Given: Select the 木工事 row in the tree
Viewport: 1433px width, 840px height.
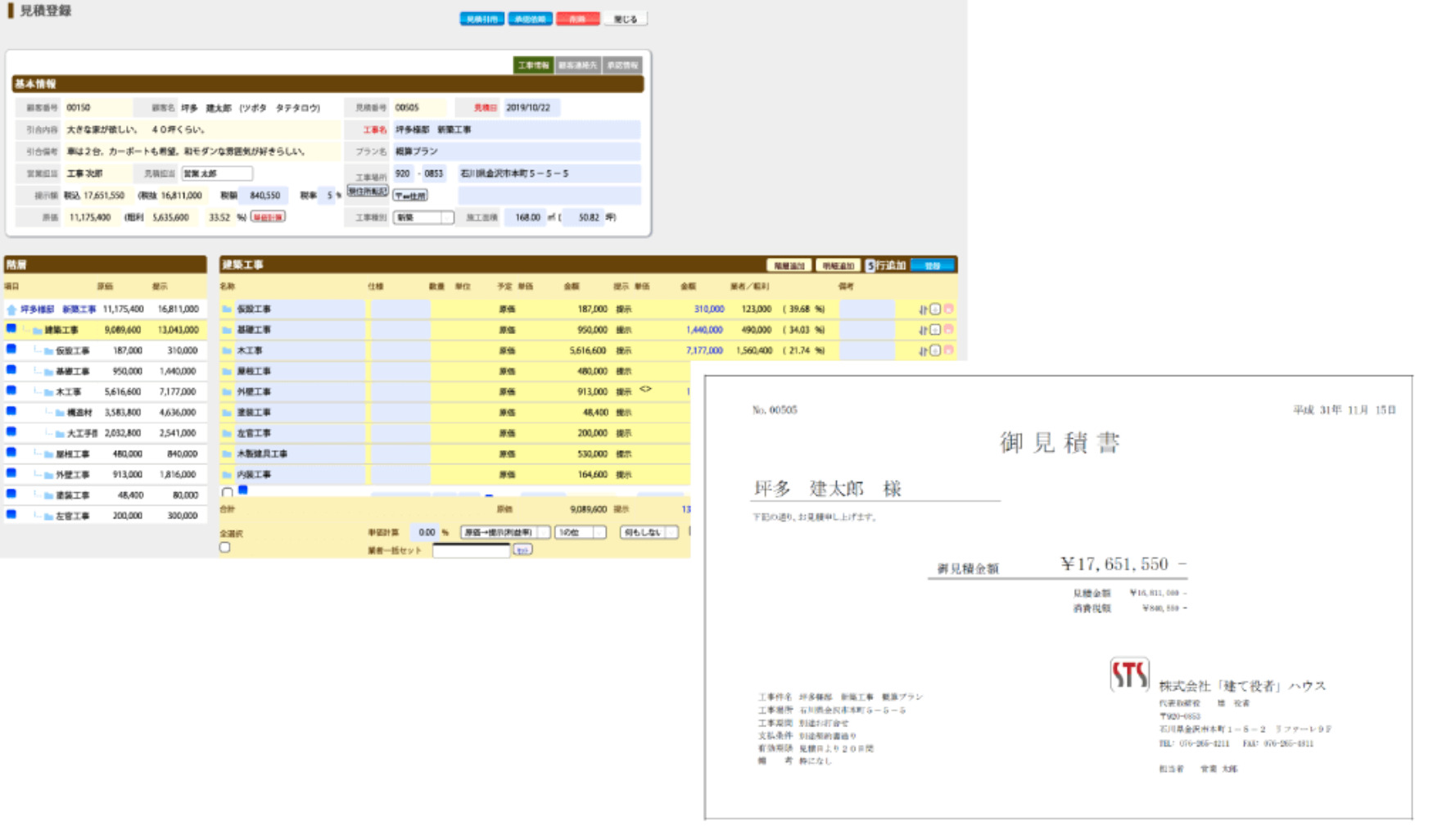Looking at the screenshot, I should [104, 392].
